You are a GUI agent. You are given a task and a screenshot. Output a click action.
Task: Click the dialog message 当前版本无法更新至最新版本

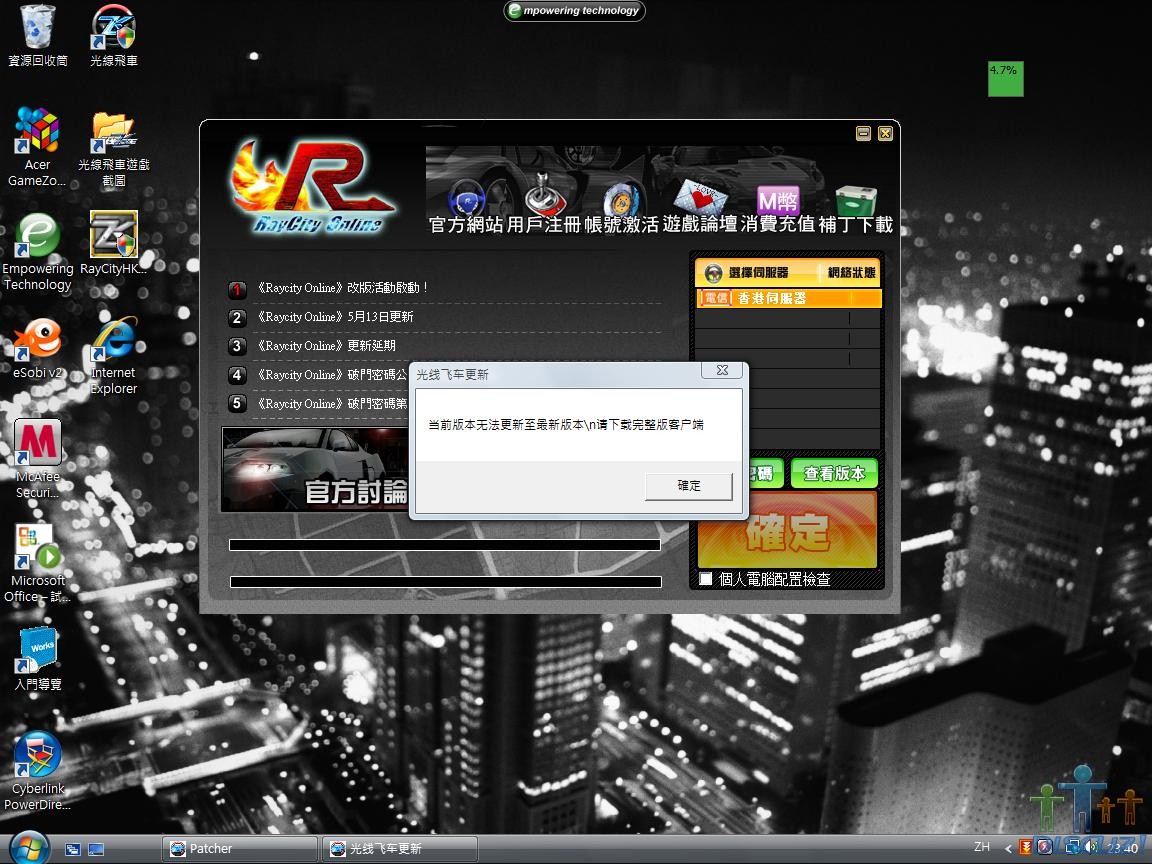566,425
